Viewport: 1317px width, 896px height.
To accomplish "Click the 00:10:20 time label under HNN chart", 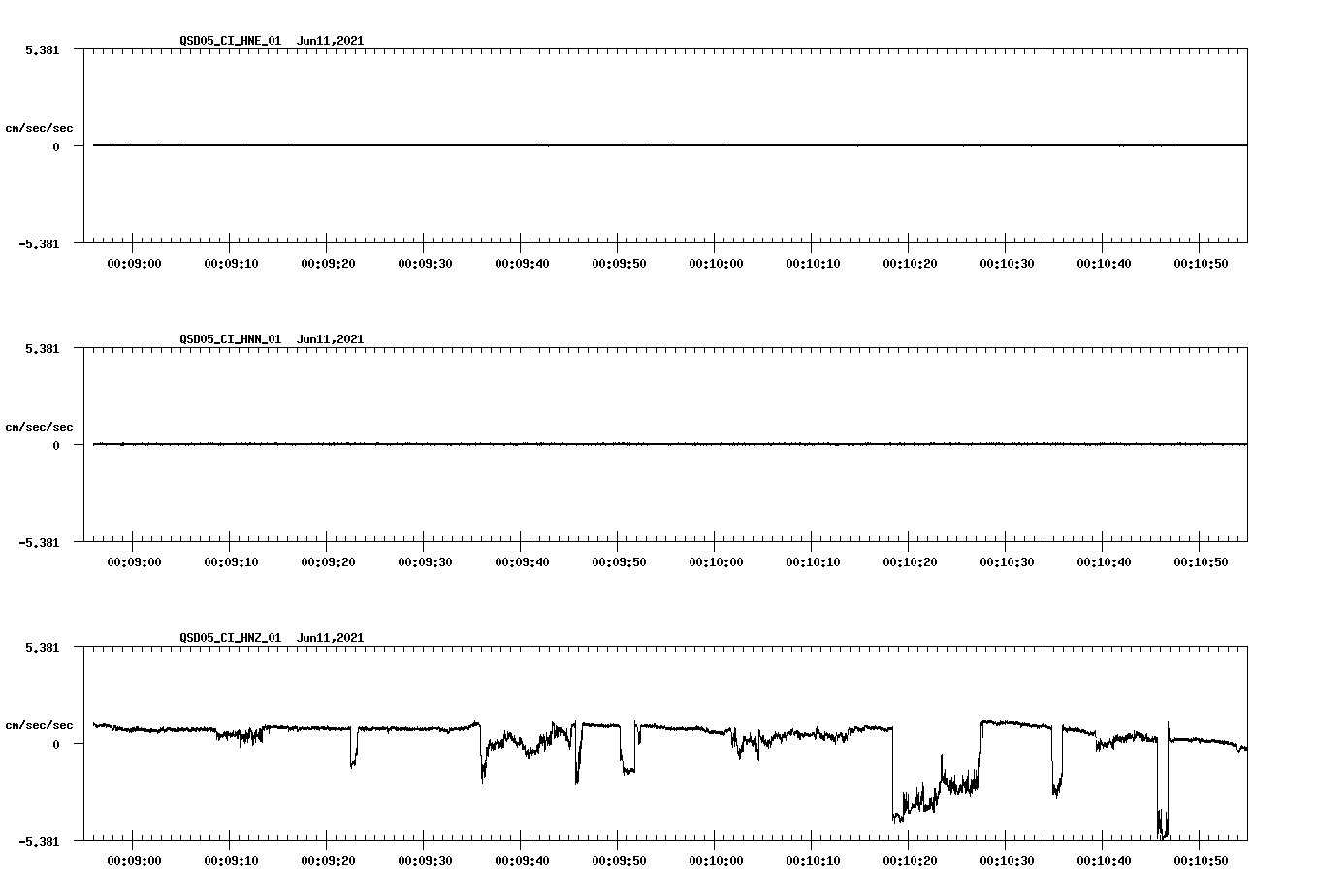I will (x=910, y=562).
